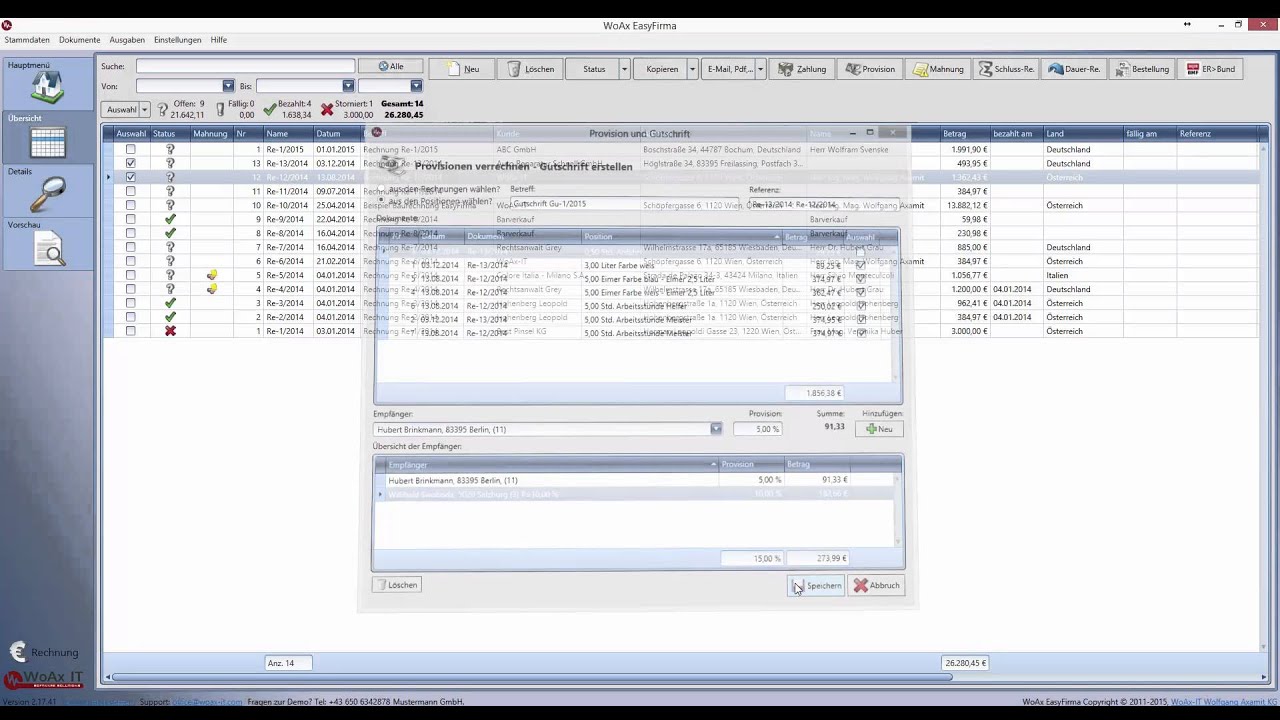
Task: Open the Vorschau preview icon in sidebar
Action: [47, 249]
